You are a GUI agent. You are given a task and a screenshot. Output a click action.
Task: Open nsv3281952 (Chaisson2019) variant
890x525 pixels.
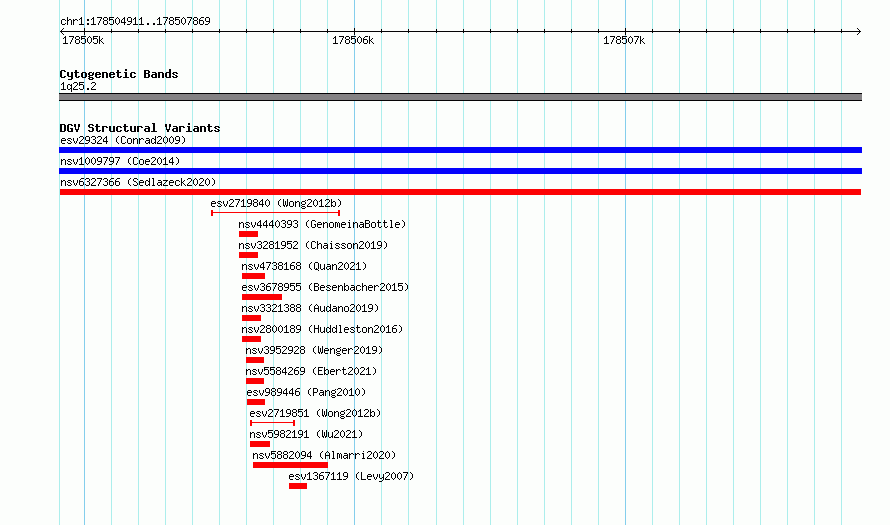(x=313, y=245)
